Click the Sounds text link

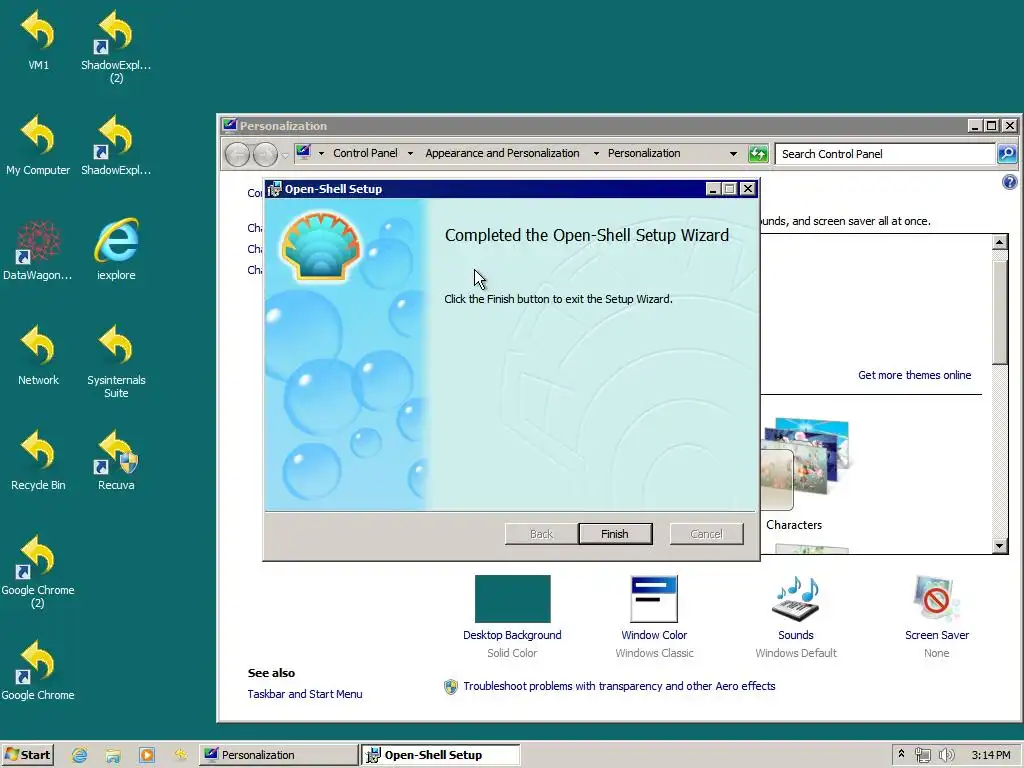tap(795, 635)
